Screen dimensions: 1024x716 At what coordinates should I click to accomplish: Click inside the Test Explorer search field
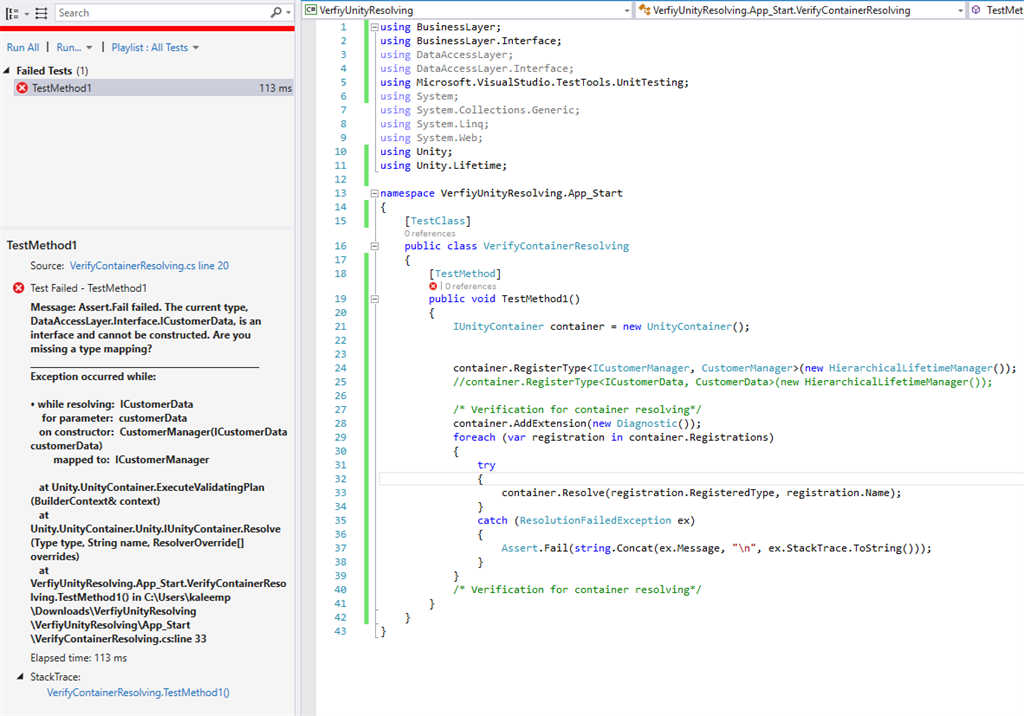click(x=150, y=12)
